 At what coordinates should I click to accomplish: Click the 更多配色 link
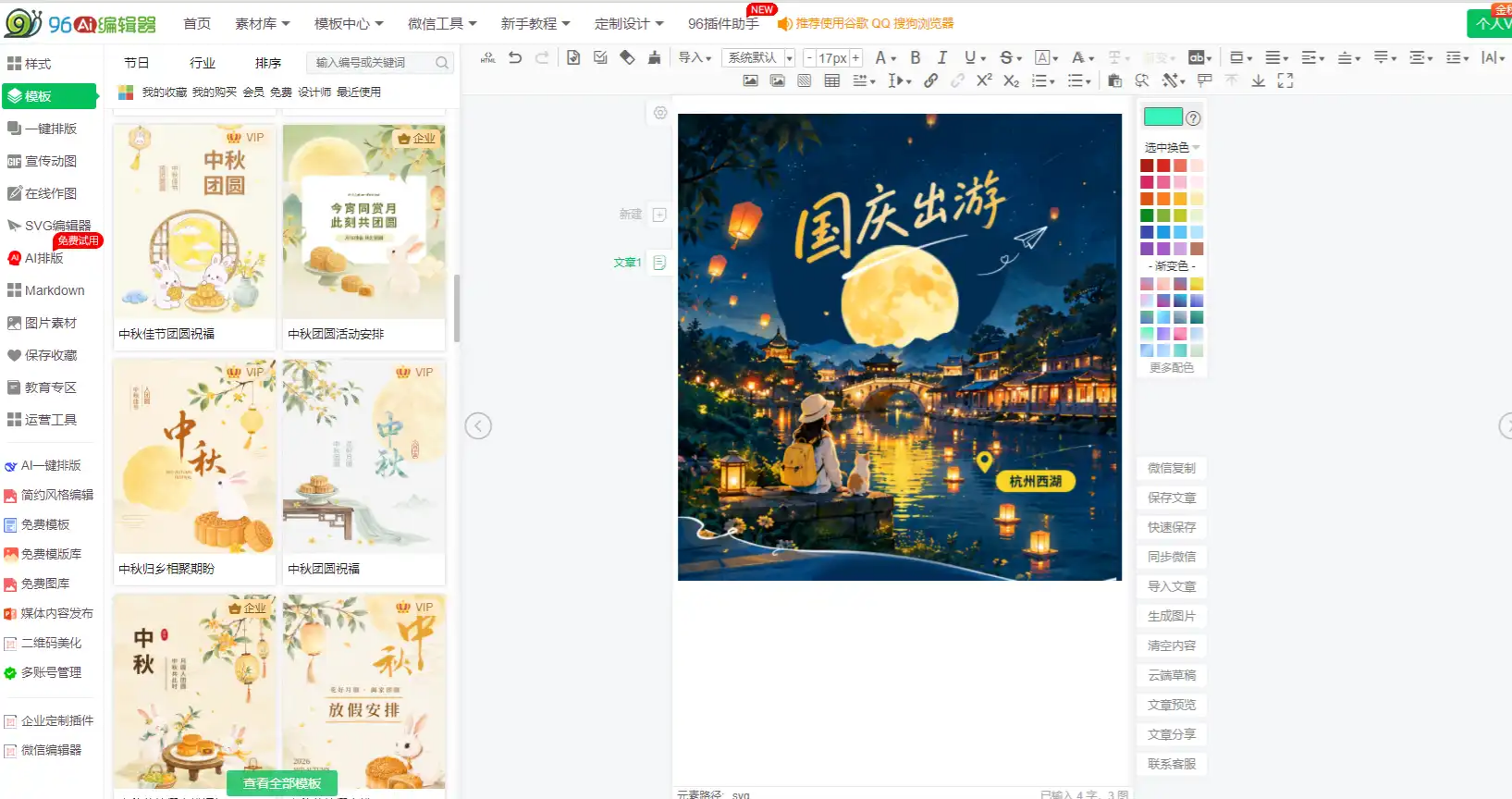pos(1172,368)
